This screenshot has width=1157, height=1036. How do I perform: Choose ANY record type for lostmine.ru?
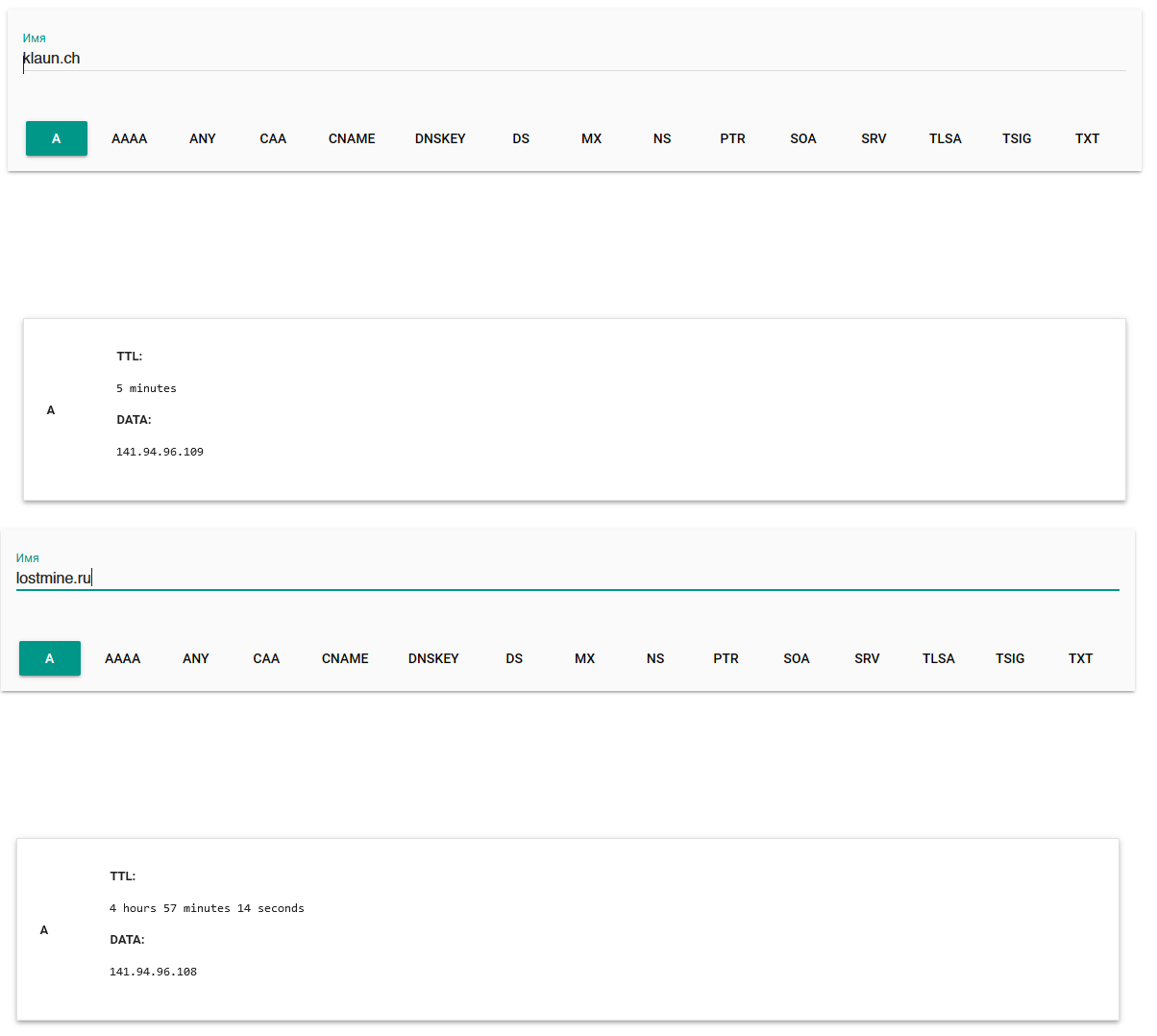196,658
